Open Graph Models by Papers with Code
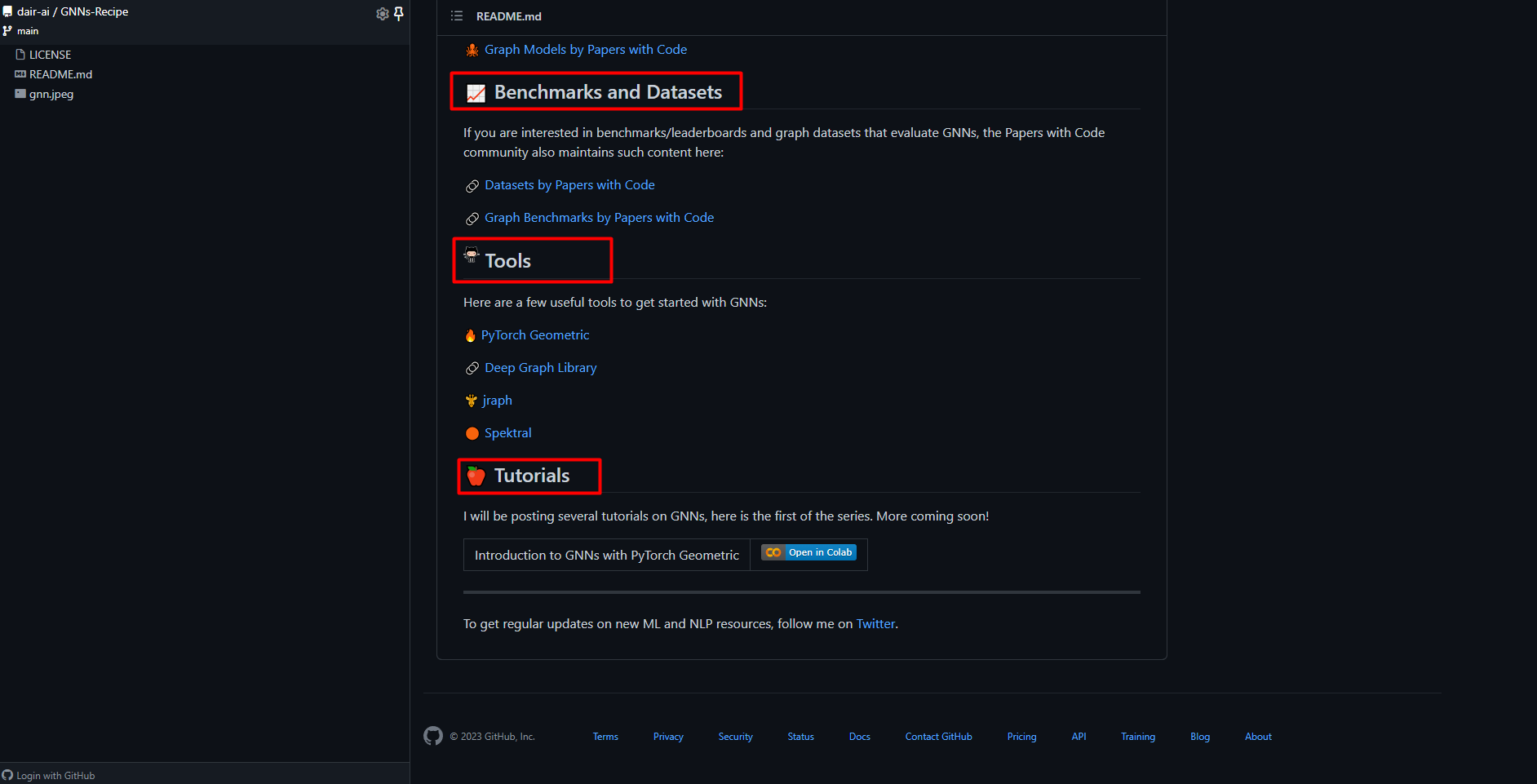 (586, 50)
